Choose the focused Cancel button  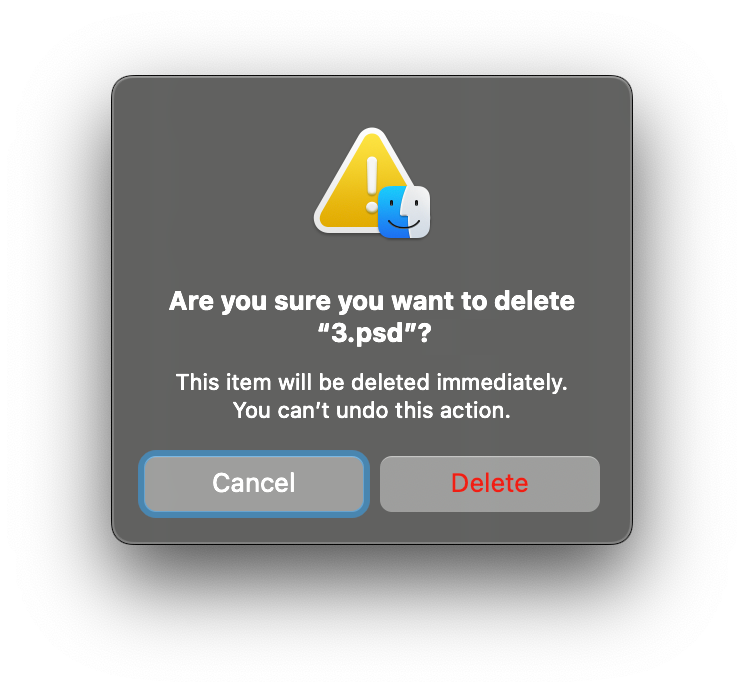click(254, 484)
